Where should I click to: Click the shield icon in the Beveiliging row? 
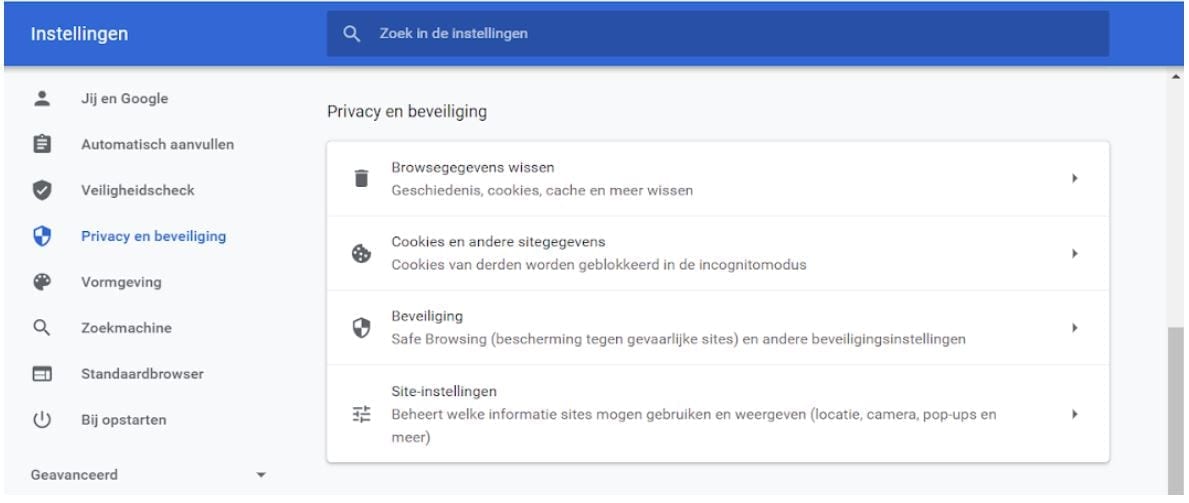click(x=362, y=328)
